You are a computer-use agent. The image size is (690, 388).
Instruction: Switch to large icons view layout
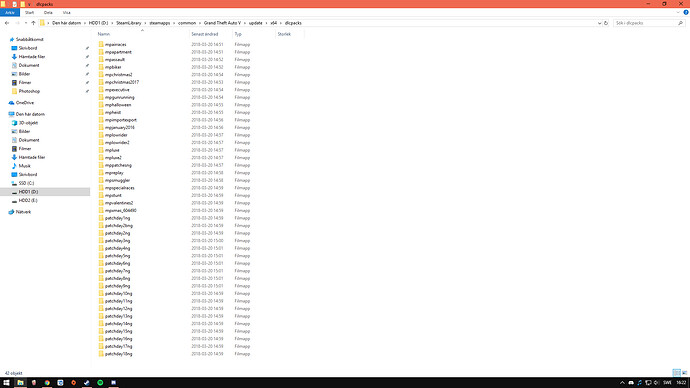(684, 373)
